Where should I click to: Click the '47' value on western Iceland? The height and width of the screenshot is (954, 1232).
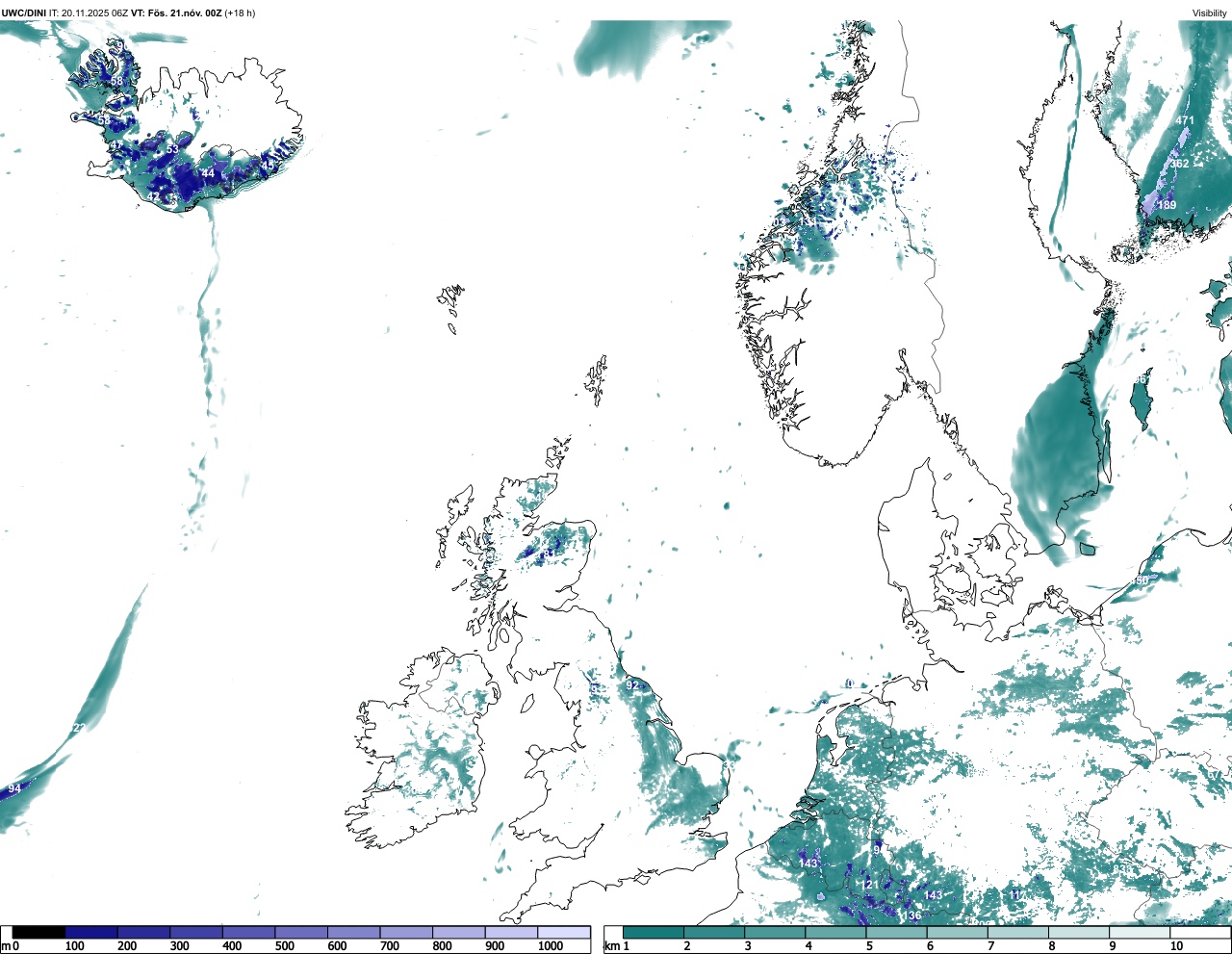tap(116, 146)
